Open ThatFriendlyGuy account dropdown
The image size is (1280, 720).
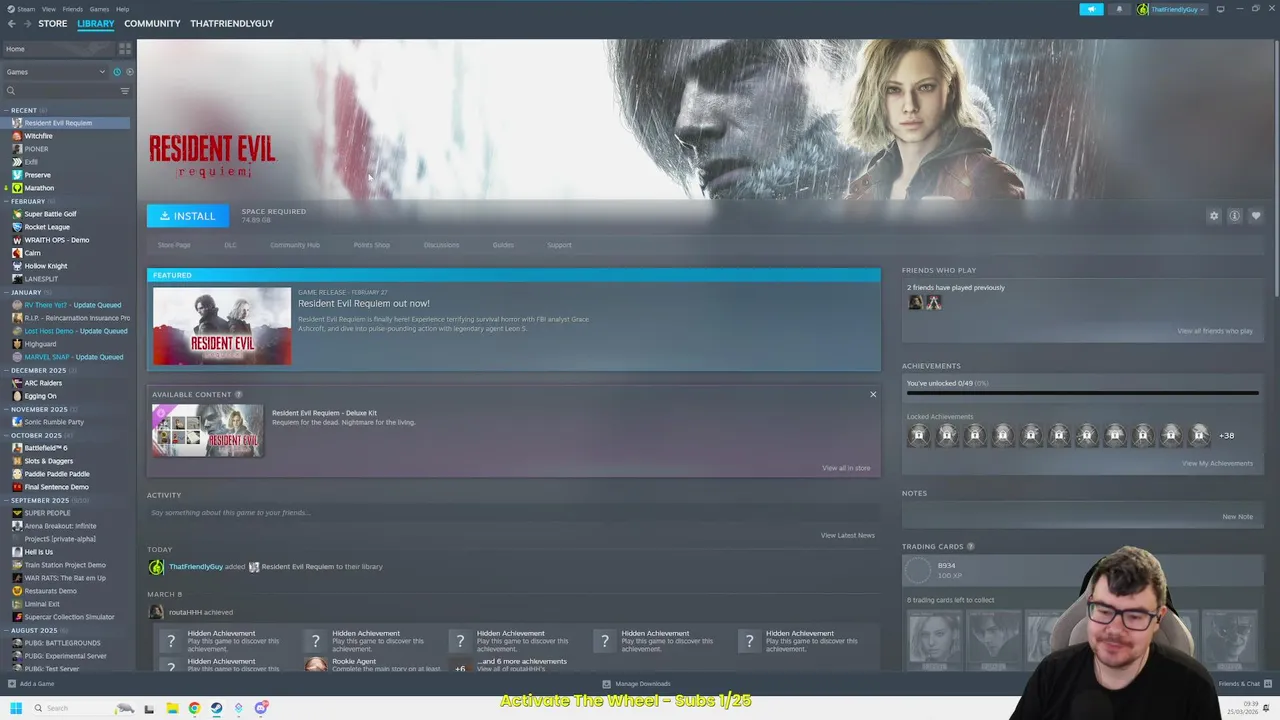1172,9
